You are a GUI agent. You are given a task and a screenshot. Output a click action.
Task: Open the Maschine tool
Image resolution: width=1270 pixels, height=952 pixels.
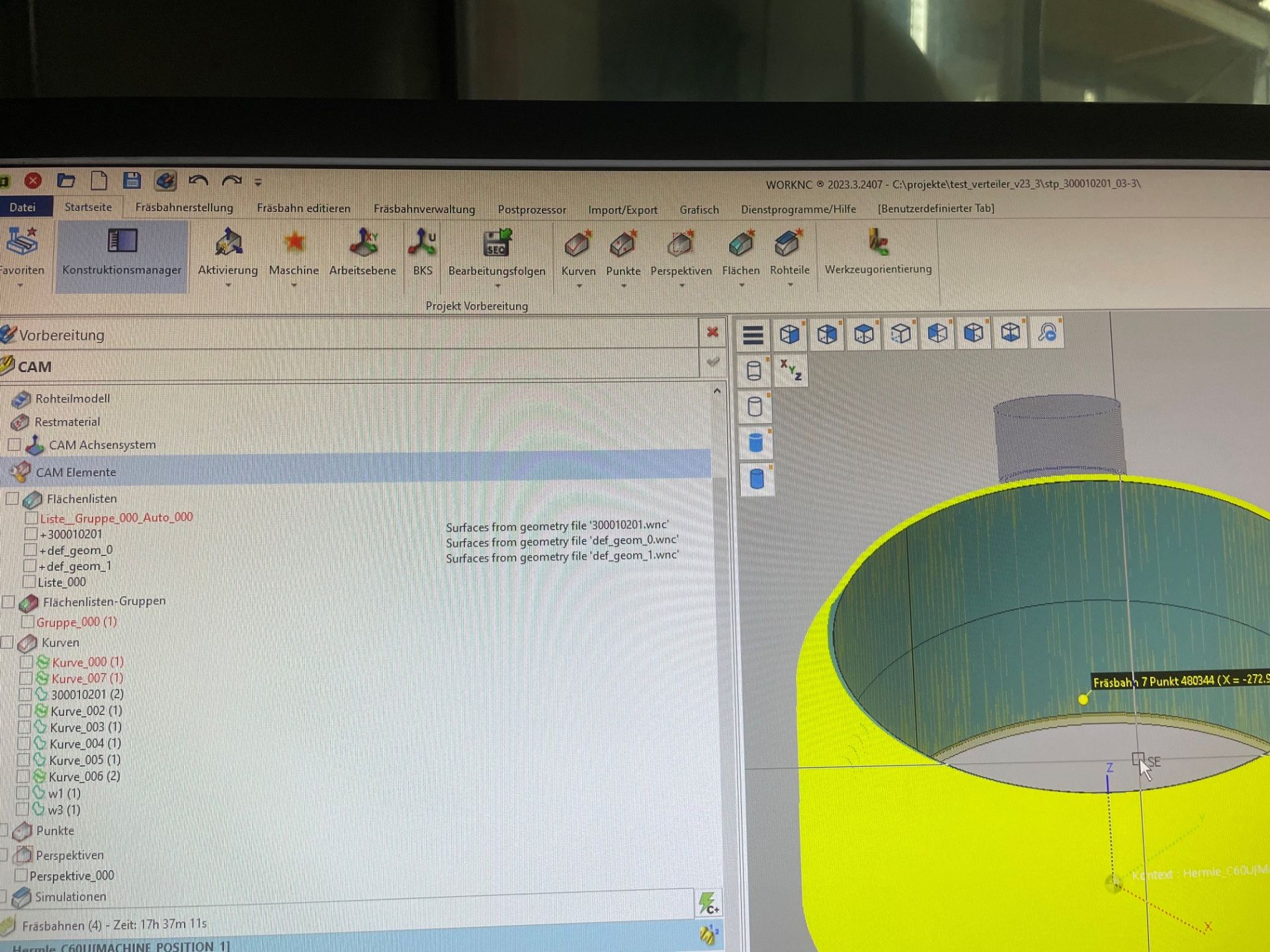(x=294, y=243)
